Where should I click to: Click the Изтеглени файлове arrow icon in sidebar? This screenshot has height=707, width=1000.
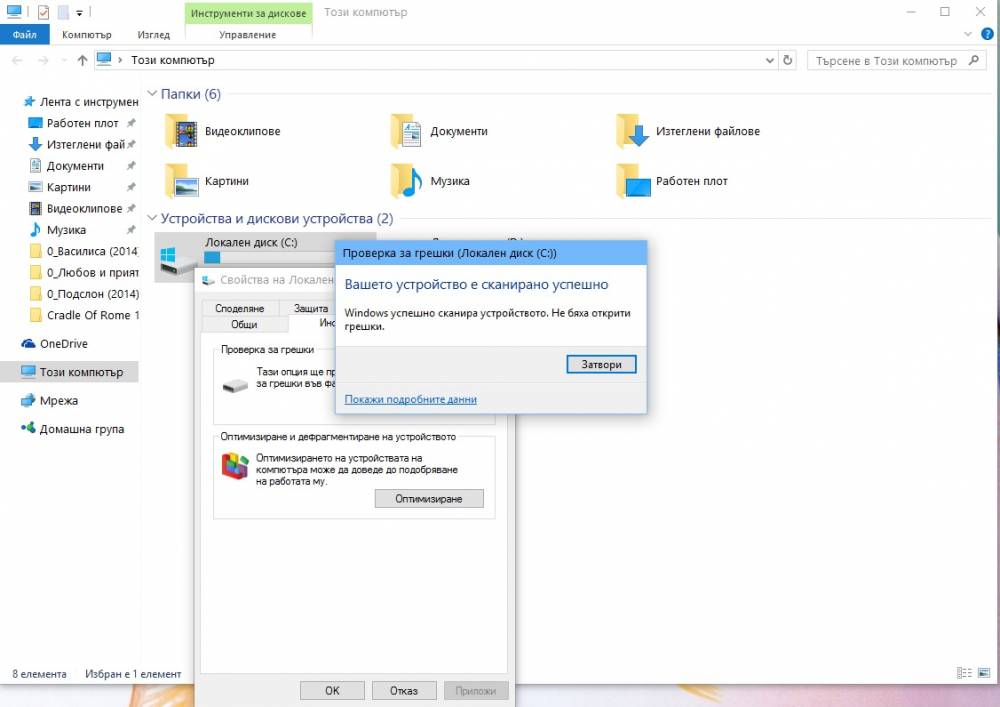tap(35, 144)
